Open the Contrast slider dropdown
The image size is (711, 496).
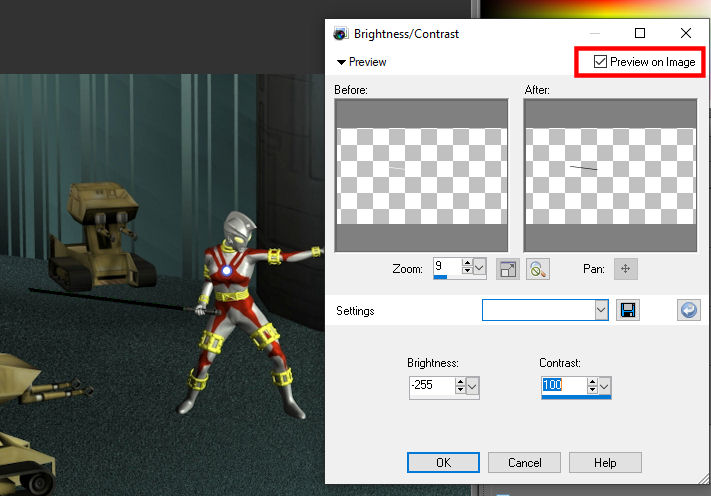[x=604, y=387]
